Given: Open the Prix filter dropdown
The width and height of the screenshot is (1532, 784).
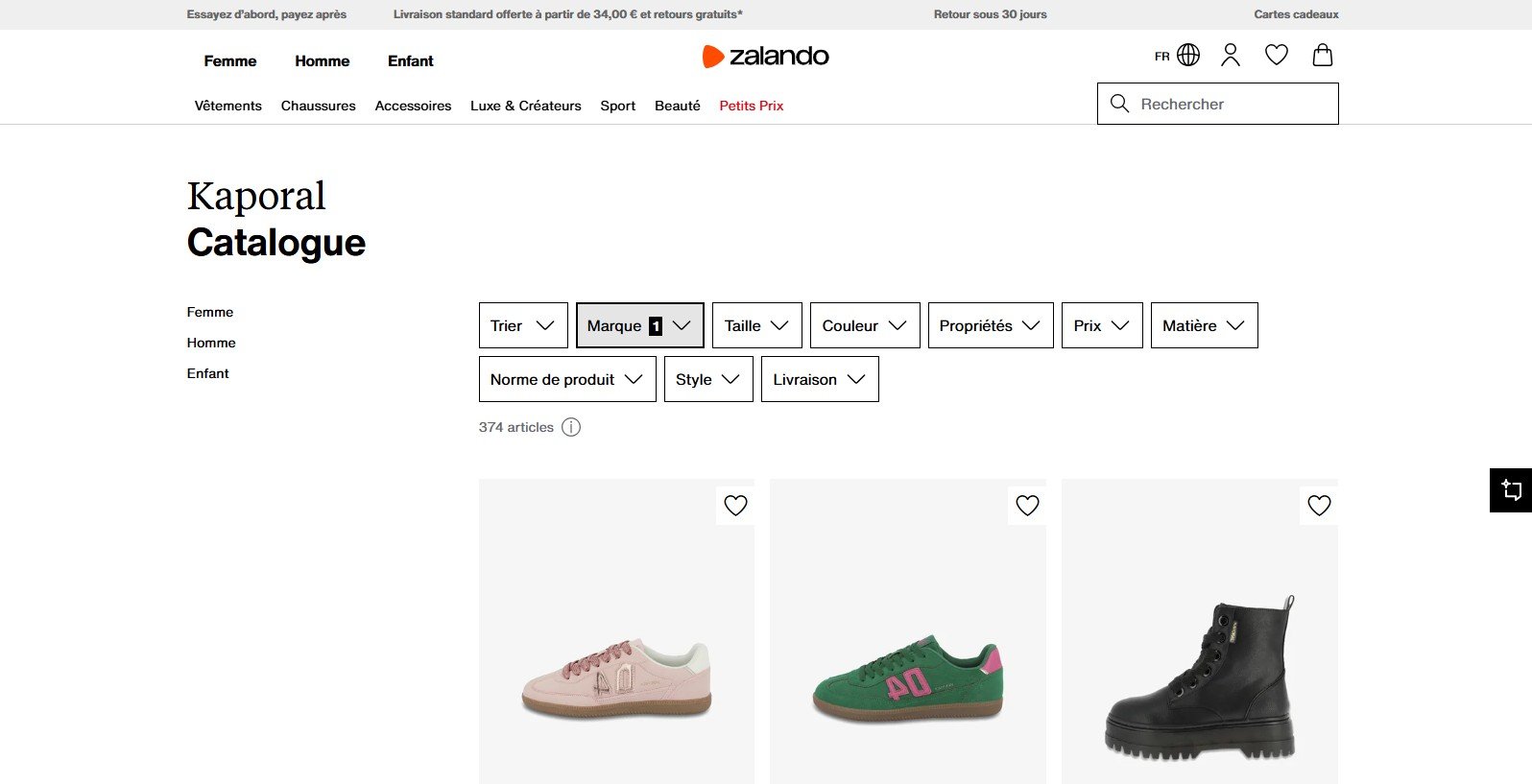Looking at the screenshot, I should click(1101, 325).
